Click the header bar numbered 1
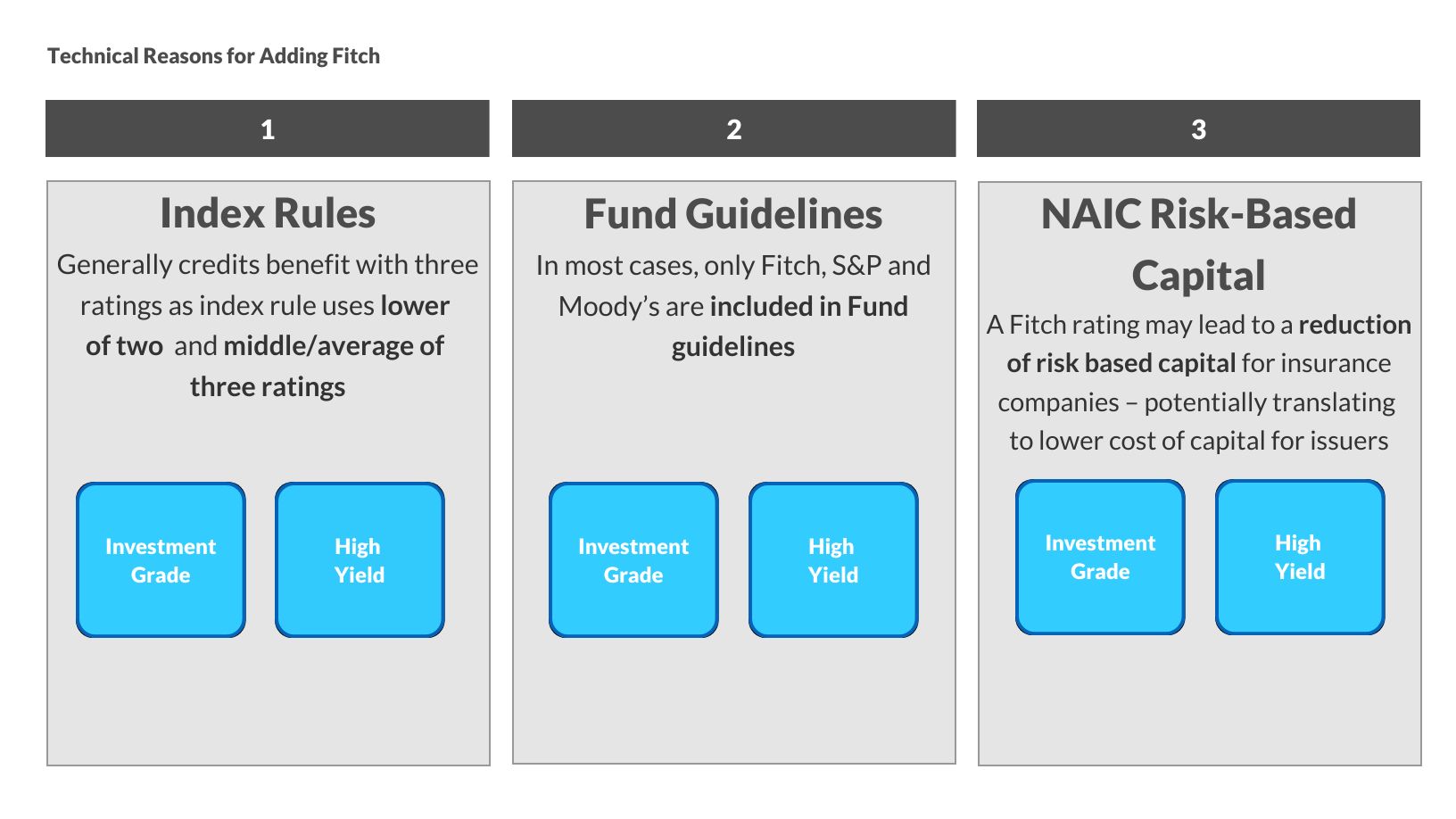This screenshot has height=819, width=1456. click(x=268, y=129)
